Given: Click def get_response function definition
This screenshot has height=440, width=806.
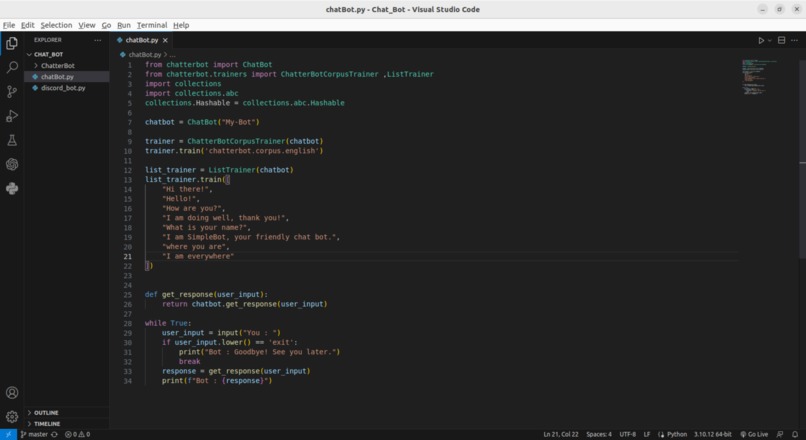Looking at the screenshot, I should tap(206, 295).
